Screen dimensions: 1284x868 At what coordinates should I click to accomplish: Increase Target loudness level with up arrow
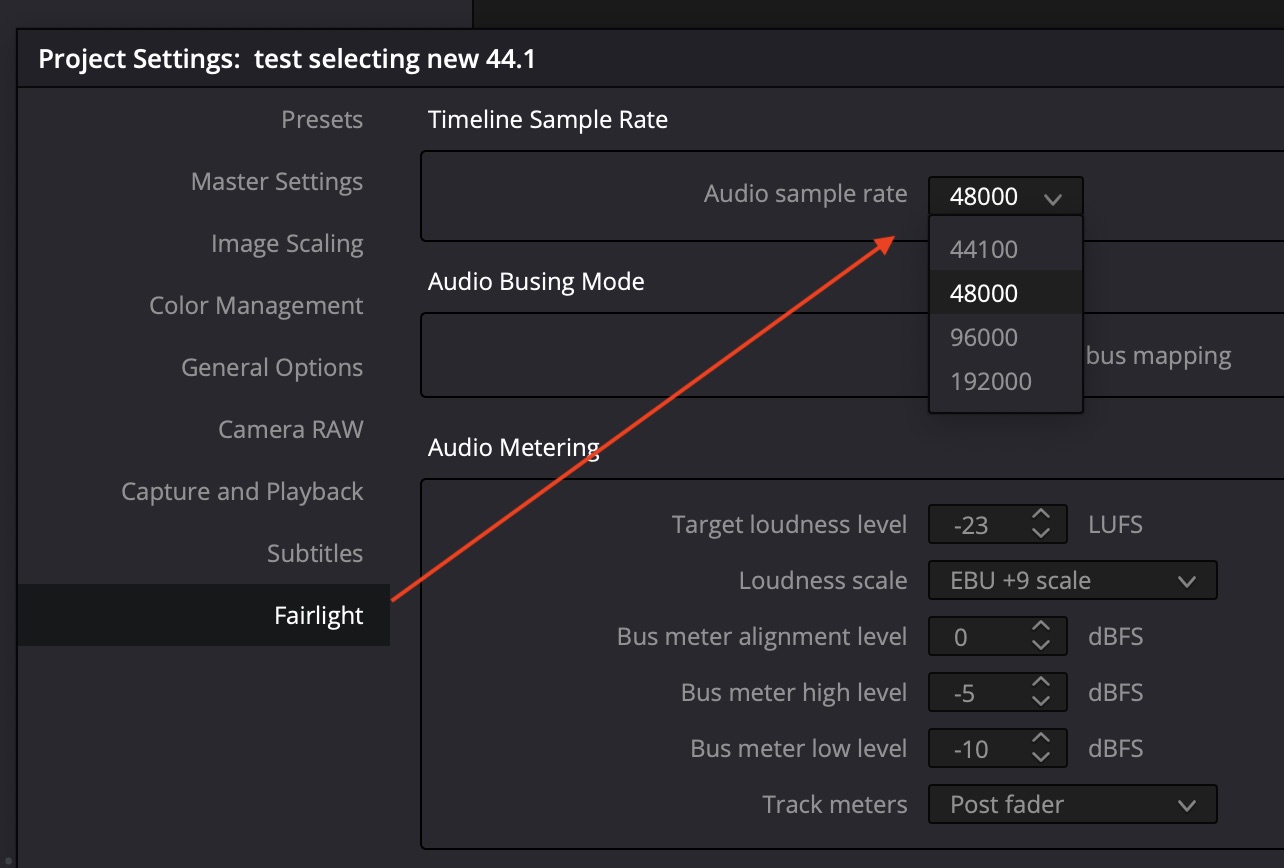coord(1041,514)
